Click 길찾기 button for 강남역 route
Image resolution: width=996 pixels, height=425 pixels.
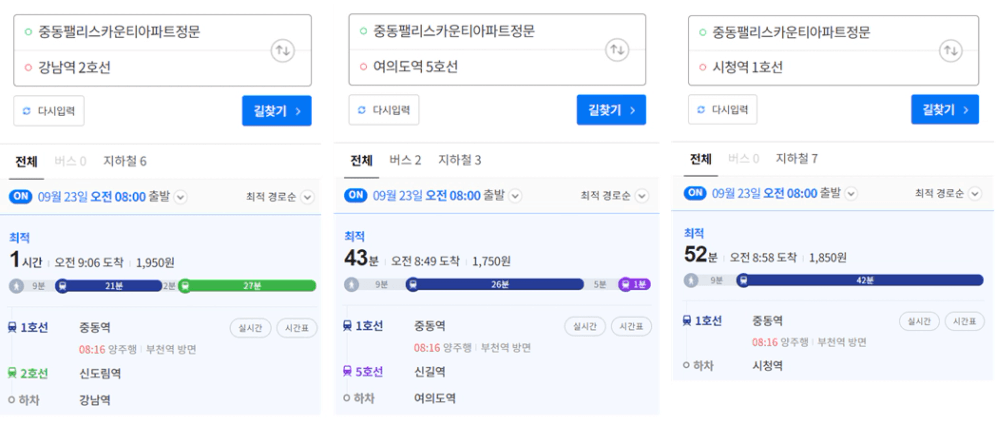click(277, 111)
